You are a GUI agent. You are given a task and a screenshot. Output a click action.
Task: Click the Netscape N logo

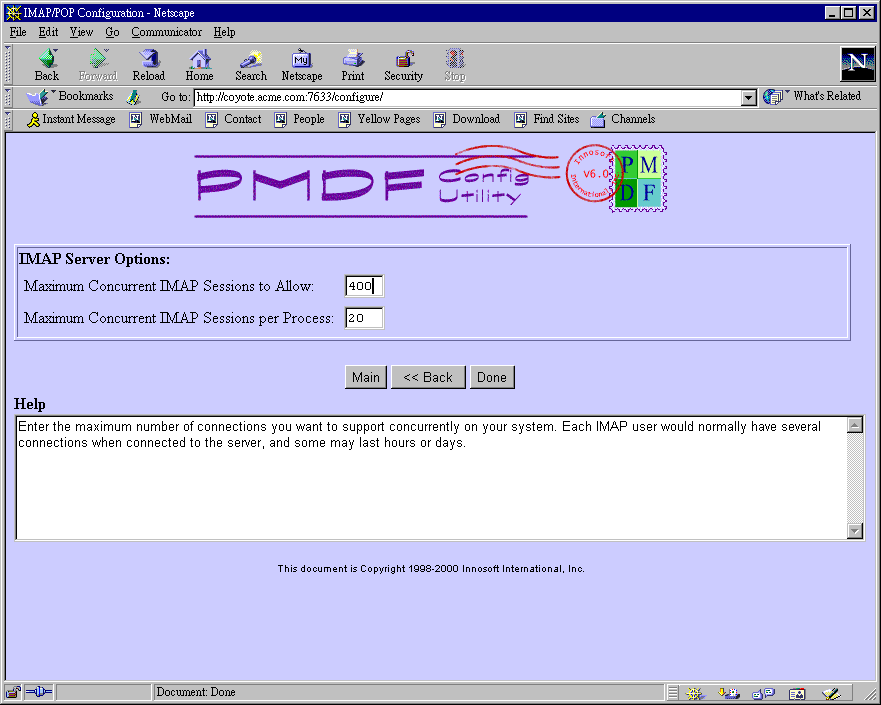point(857,64)
